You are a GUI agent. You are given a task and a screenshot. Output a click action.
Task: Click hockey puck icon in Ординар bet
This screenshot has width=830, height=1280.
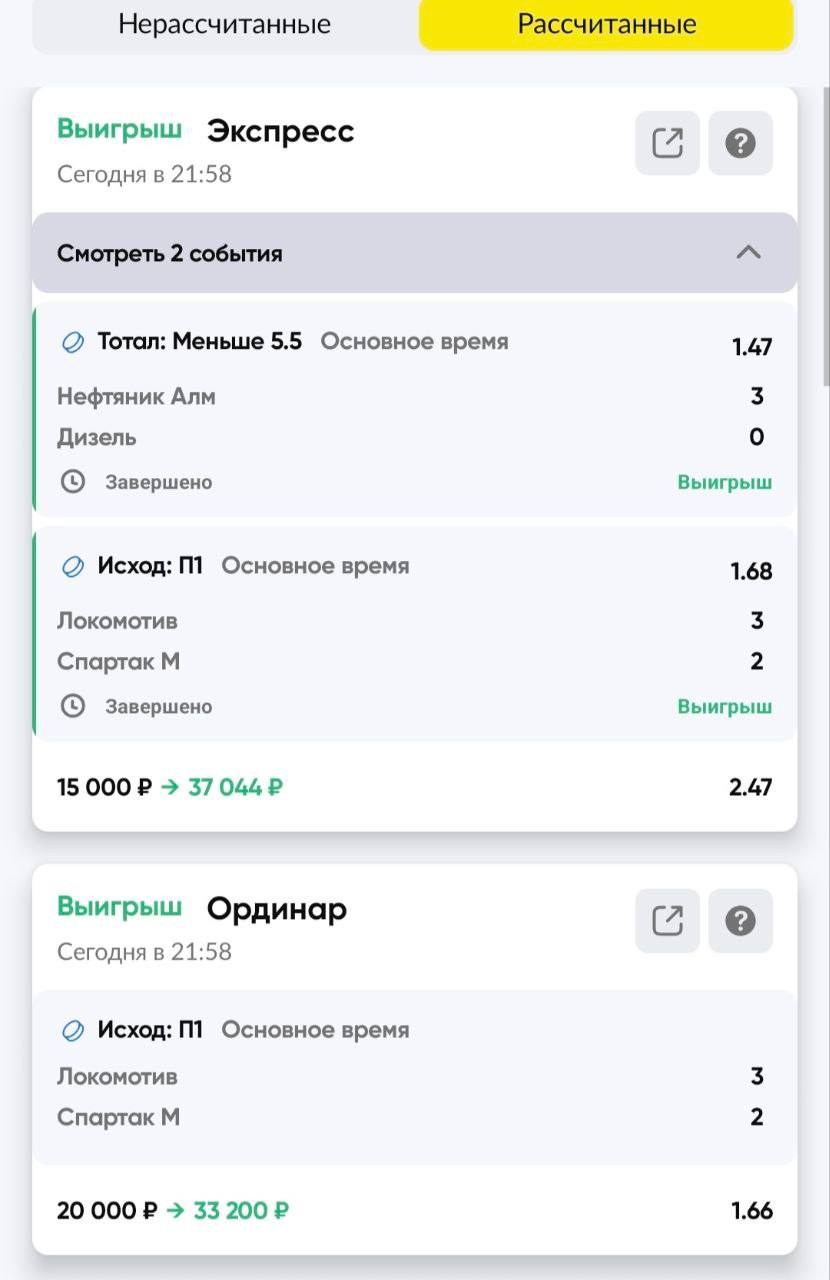pos(73,1030)
